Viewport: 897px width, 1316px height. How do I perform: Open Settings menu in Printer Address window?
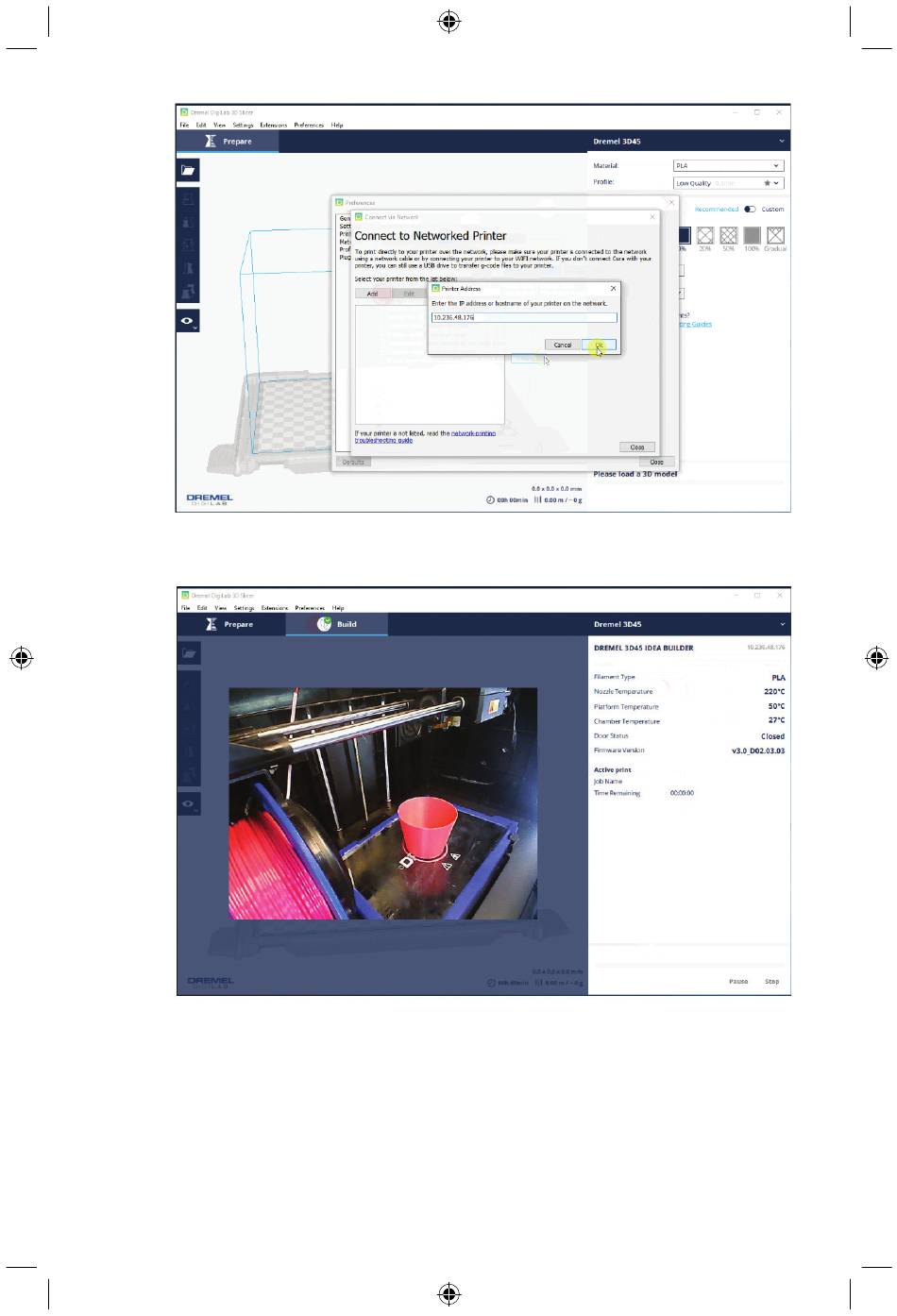(x=243, y=125)
